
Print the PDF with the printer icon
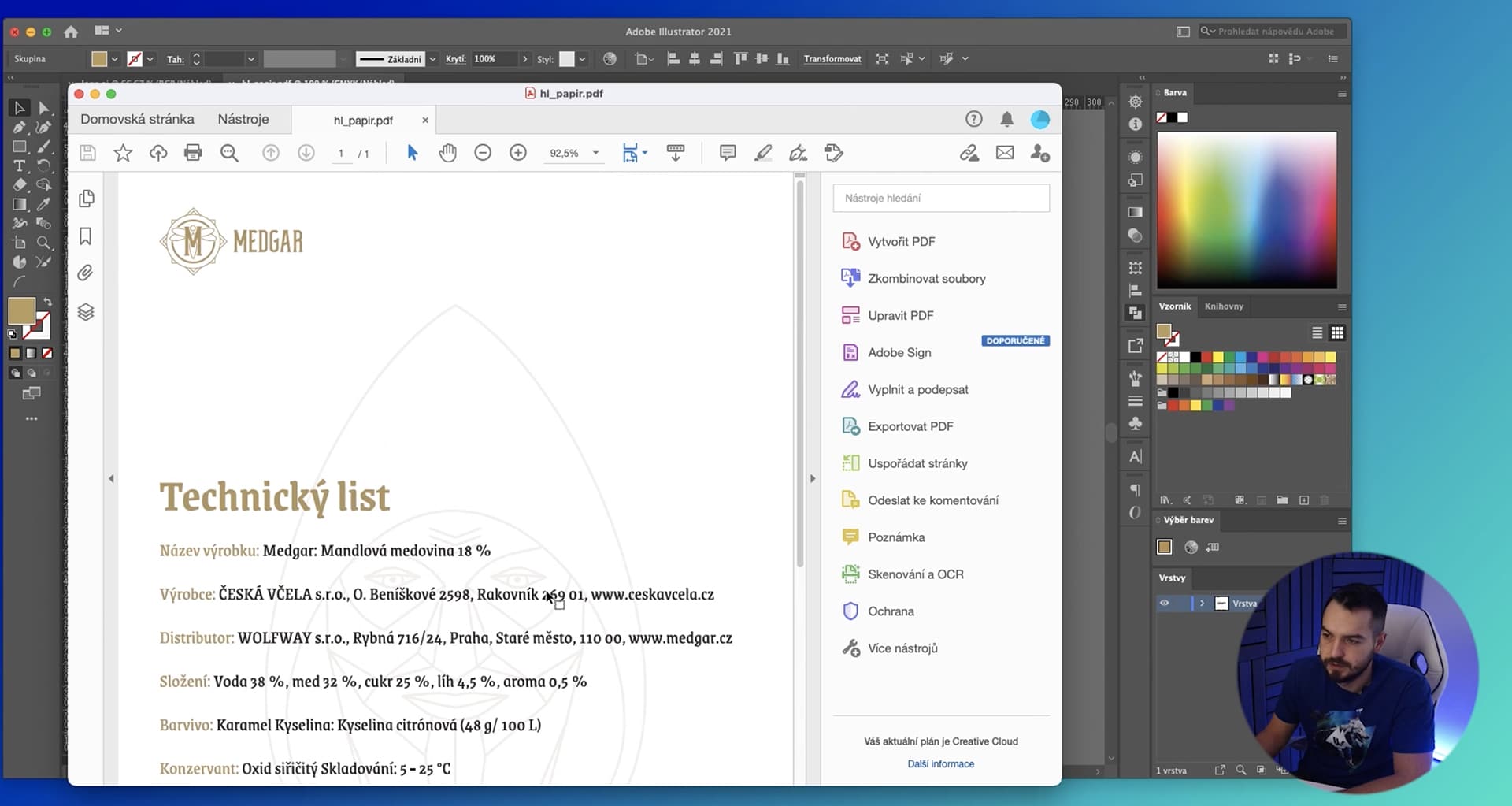[193, 153]
